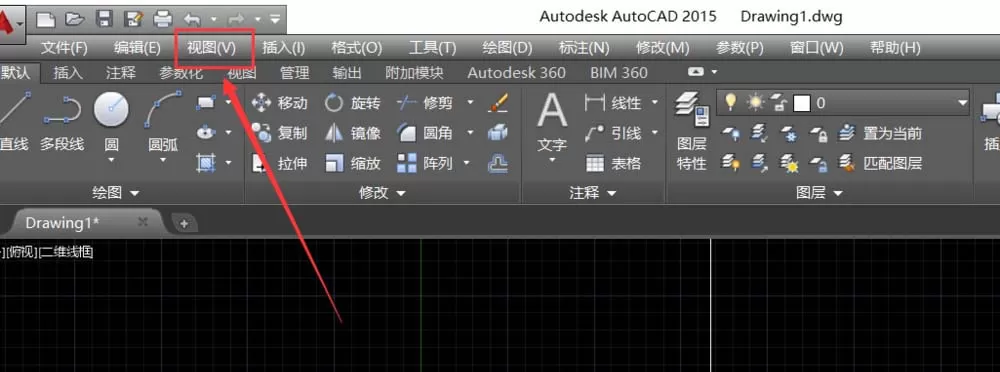Open the 标注(N) menu
The height and width of the screenshot is (372, 1000).
point(584,48)
